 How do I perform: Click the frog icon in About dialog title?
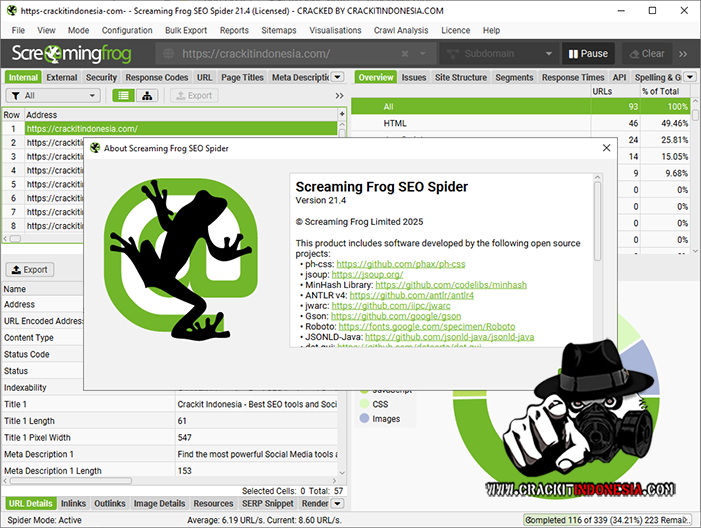[94, 148]
